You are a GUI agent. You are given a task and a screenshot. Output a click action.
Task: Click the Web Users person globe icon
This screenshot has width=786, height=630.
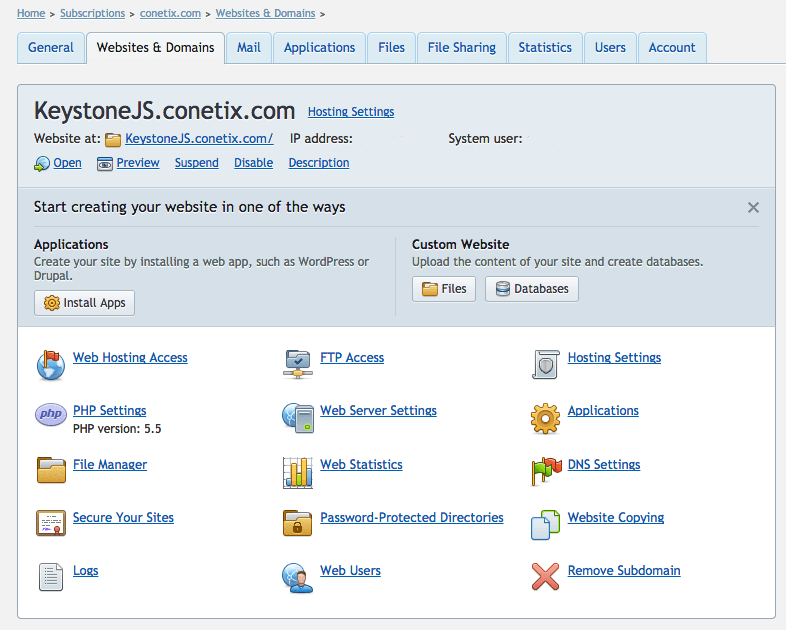point(298,578)
